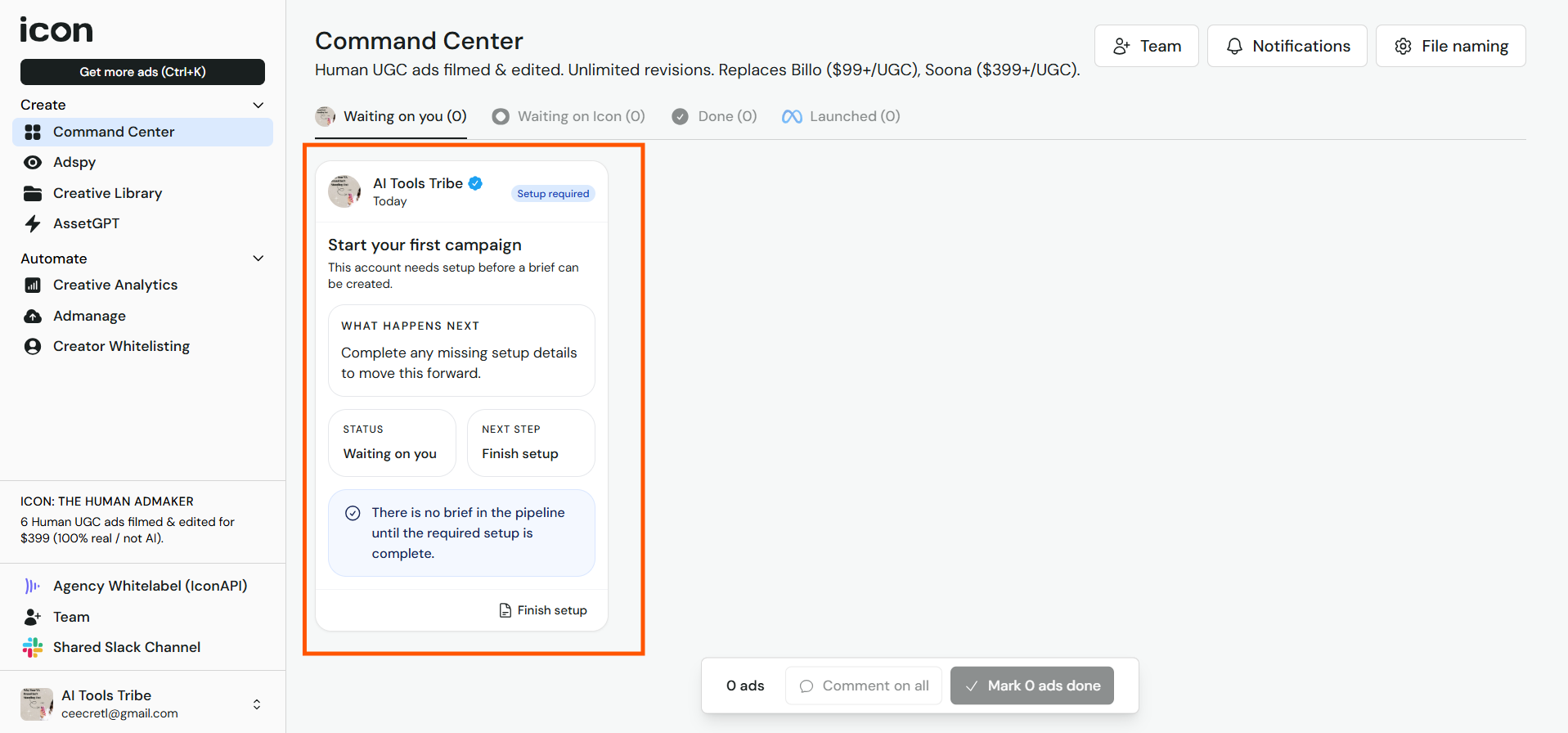The height and width of the screenshot is (733, 1568).
Task: Open the Team button in header
Action: (1146, 46)
